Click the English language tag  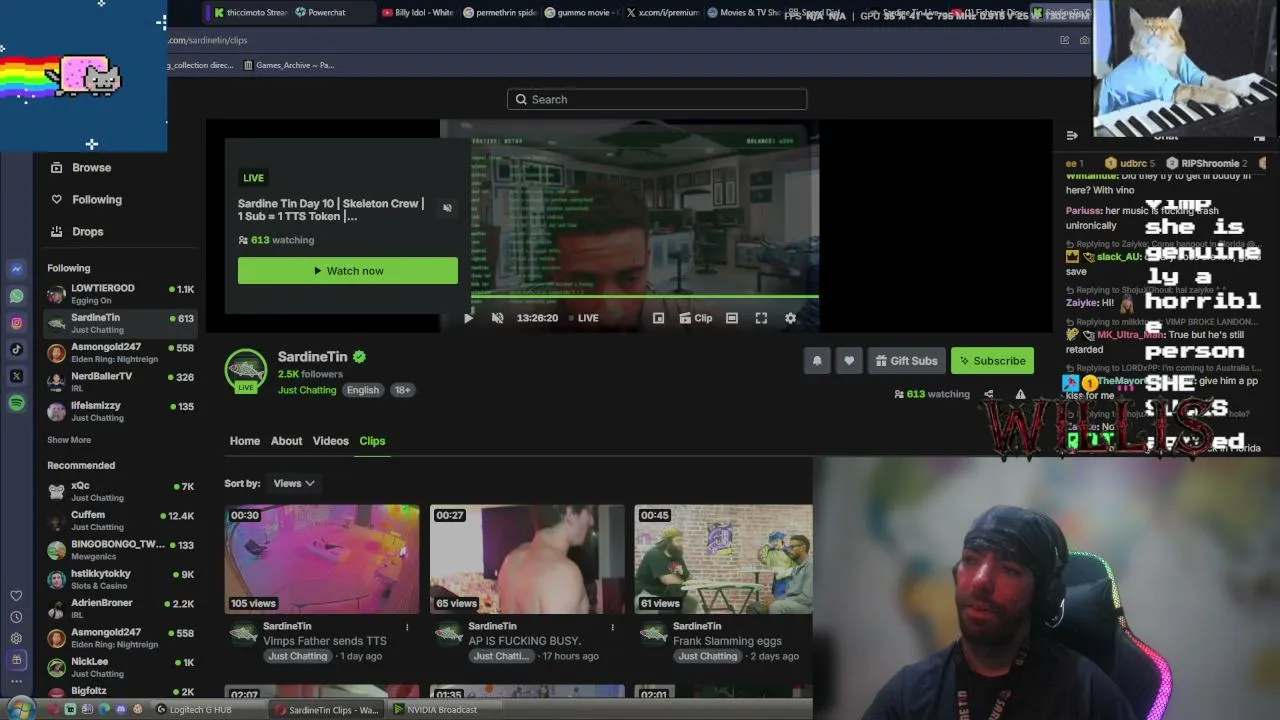tap(363, 390)
